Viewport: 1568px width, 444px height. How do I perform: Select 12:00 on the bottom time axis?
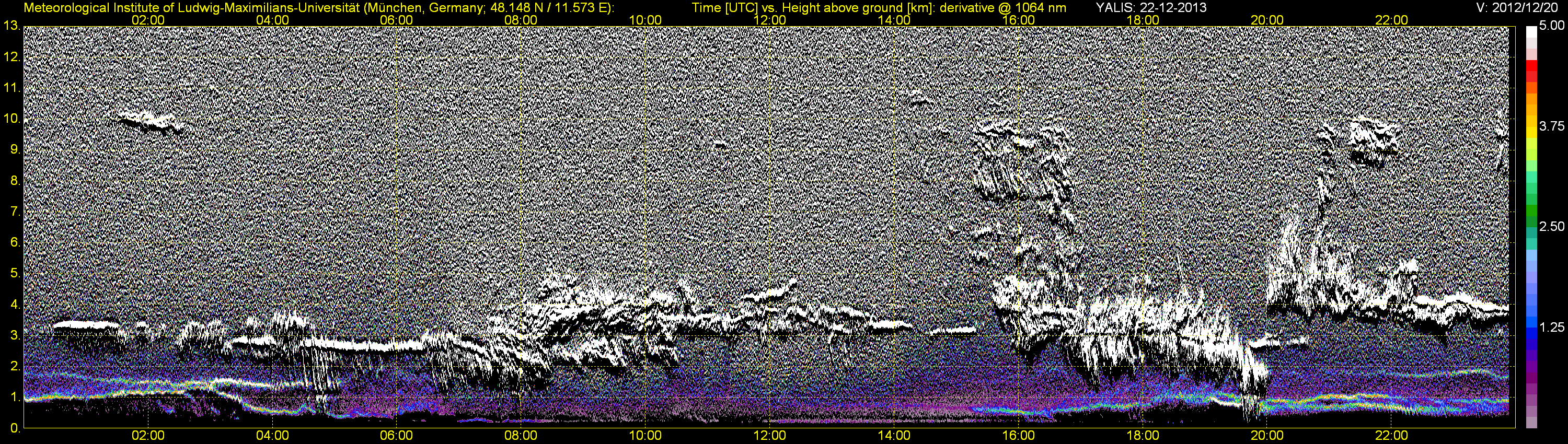pos(769,436)
